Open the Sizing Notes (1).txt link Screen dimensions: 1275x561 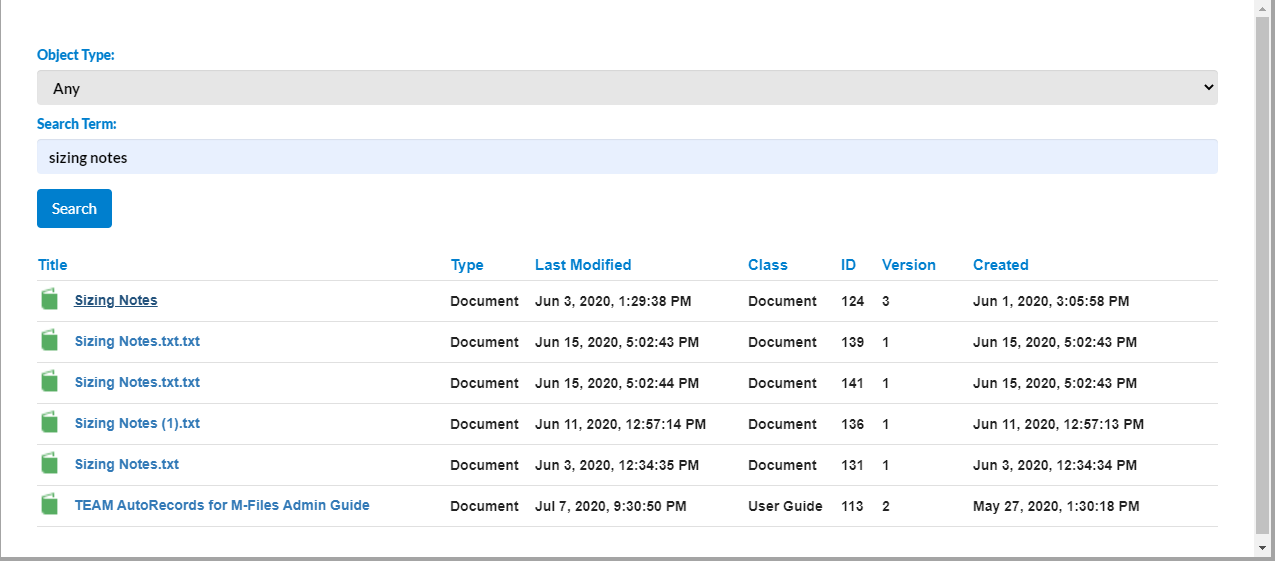pyautogui.click(x=137, y=423)
